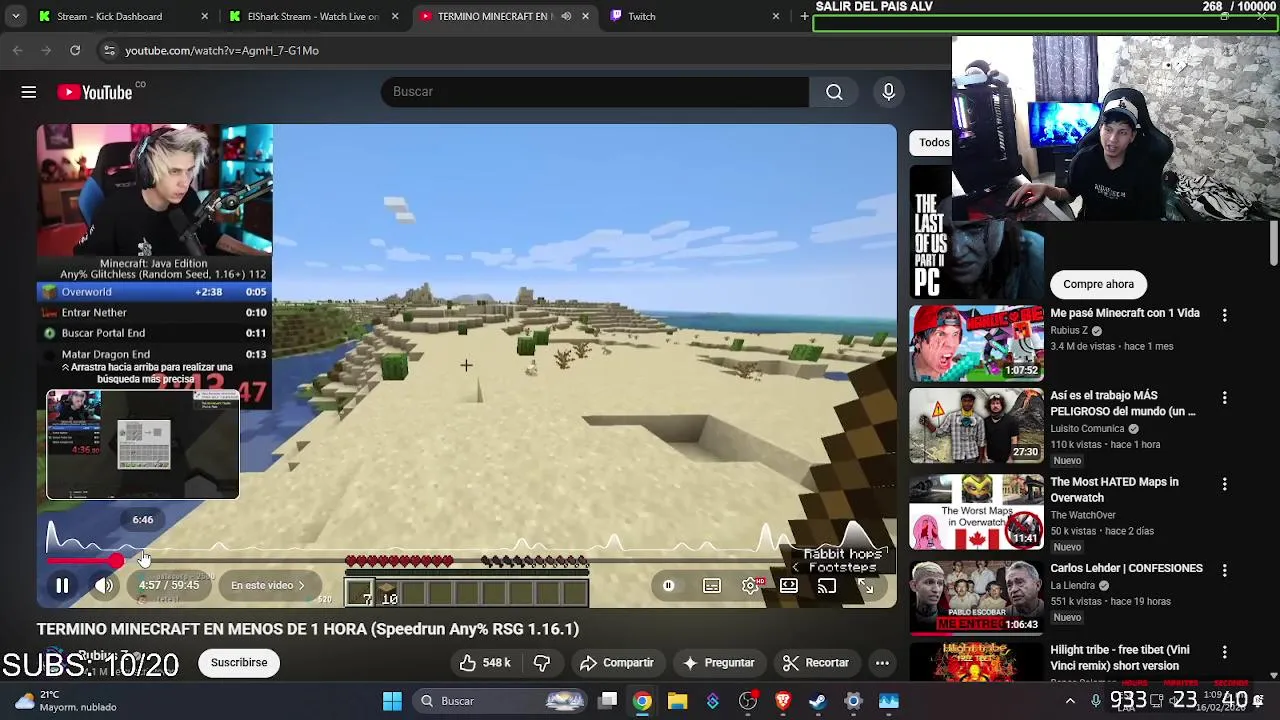1280x720 pixels.
Task: Open options for Luisito Comunica video
Action: [1224, 398]
